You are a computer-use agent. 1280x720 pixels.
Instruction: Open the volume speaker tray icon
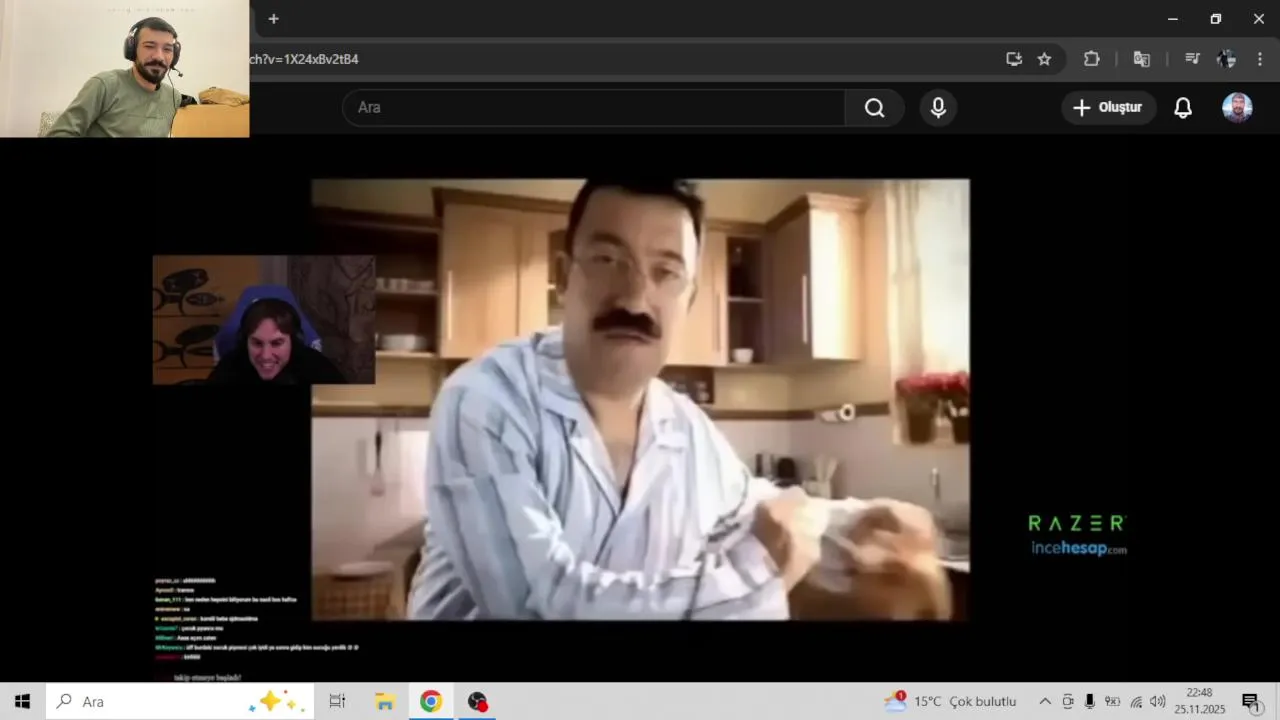1158,701
